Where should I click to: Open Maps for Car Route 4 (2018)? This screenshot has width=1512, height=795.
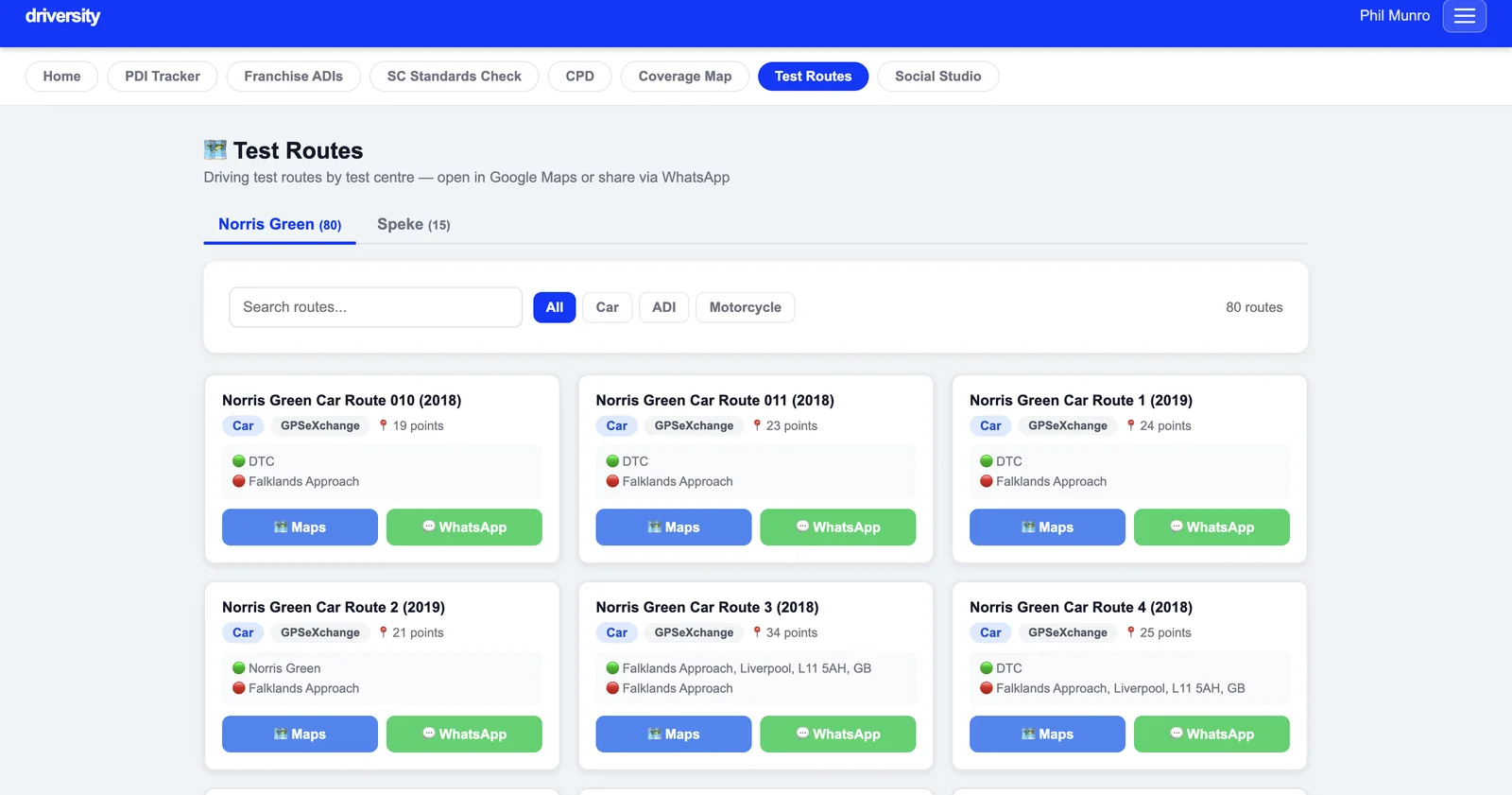coord(1047,735)
